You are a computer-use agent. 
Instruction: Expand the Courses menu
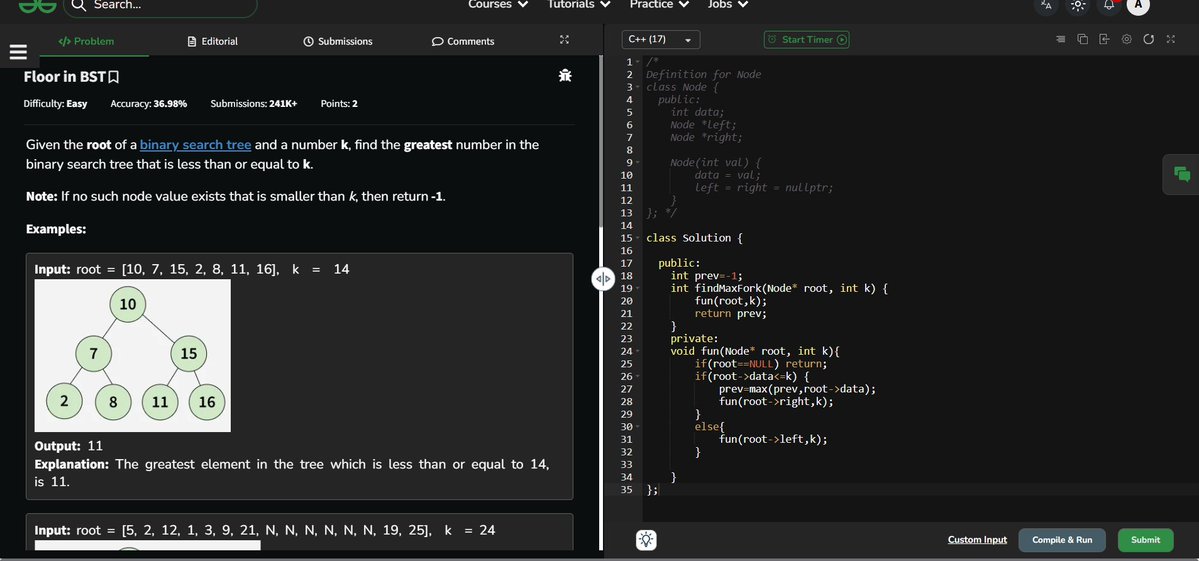pos(498,5)
